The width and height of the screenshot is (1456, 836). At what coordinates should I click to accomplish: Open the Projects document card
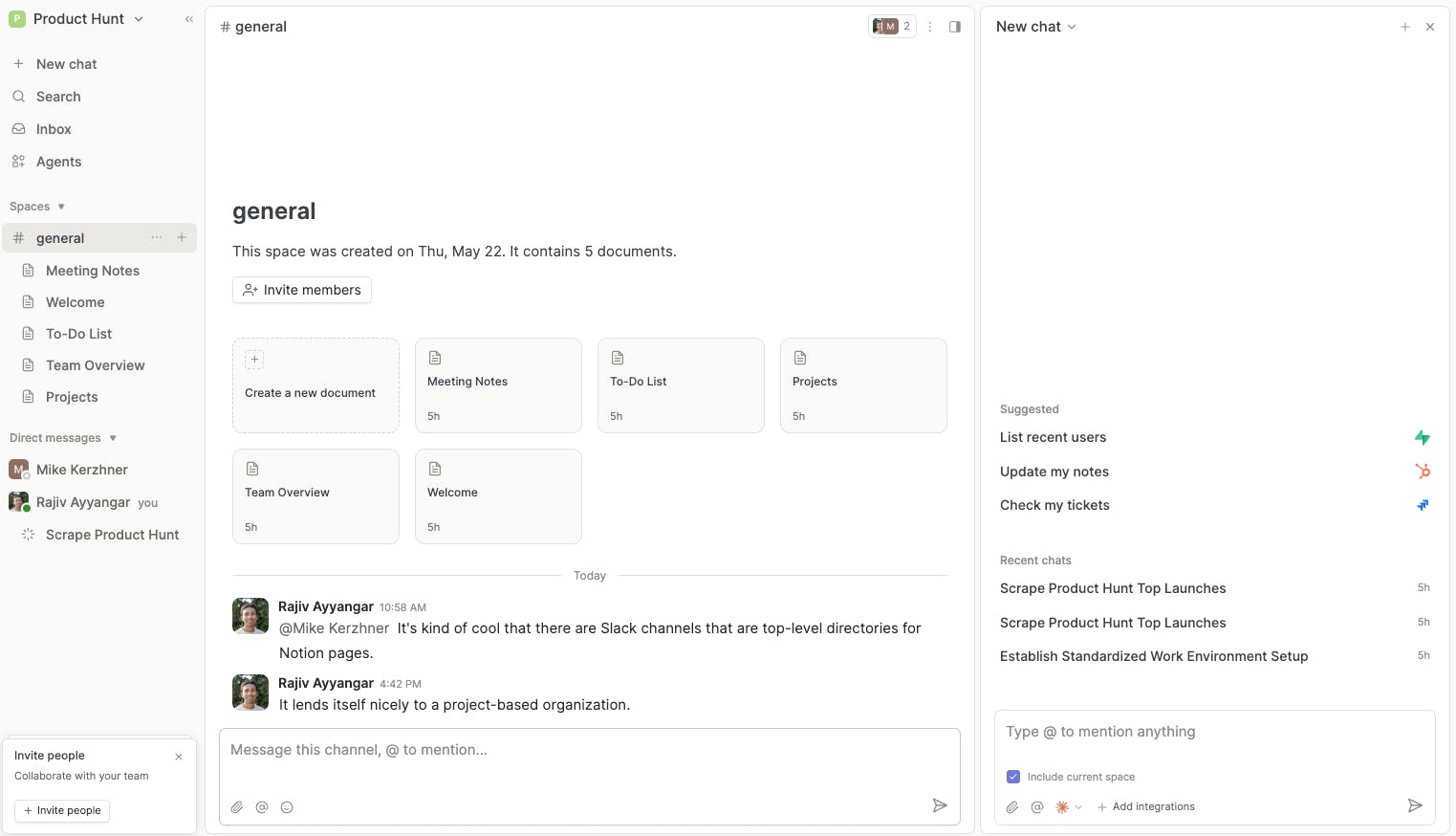point(863,385)
